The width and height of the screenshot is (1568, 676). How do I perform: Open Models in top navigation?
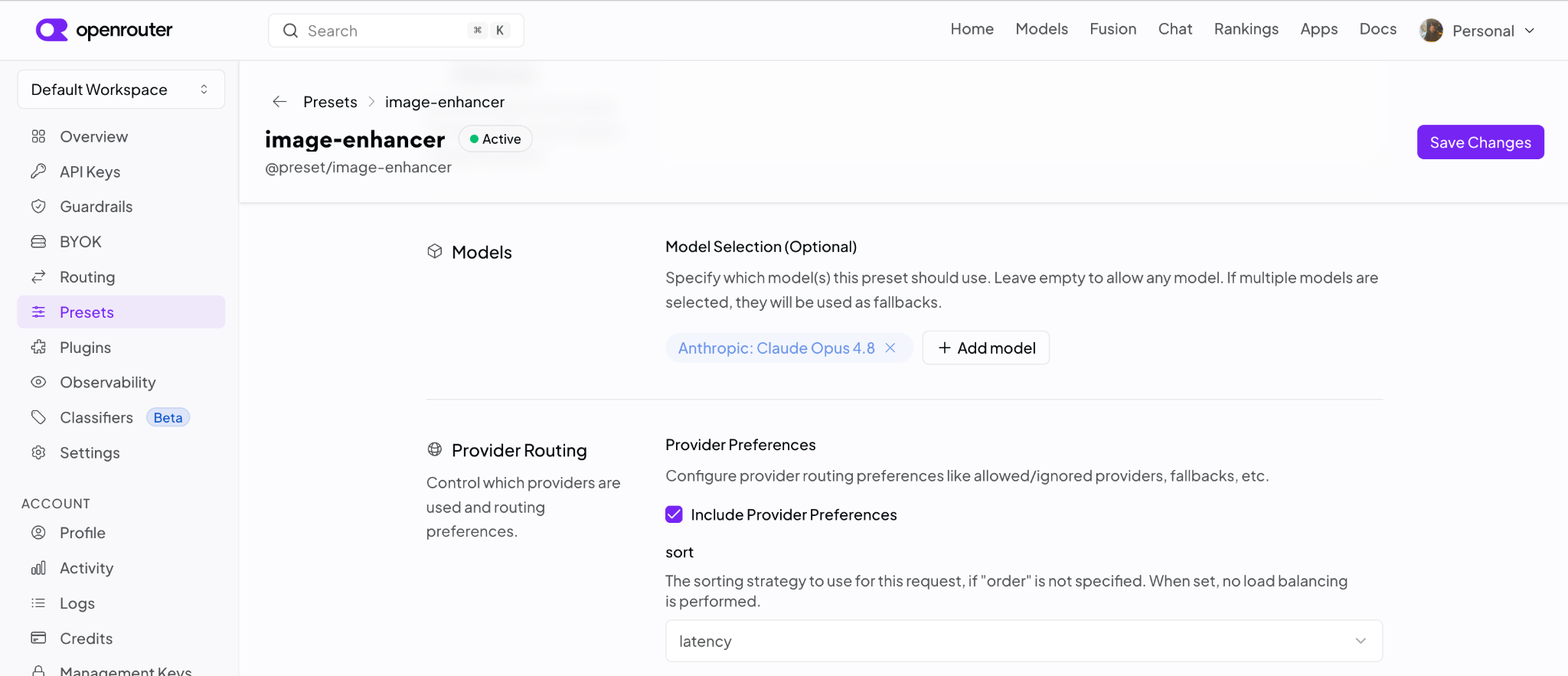(x=1041, y=29)
